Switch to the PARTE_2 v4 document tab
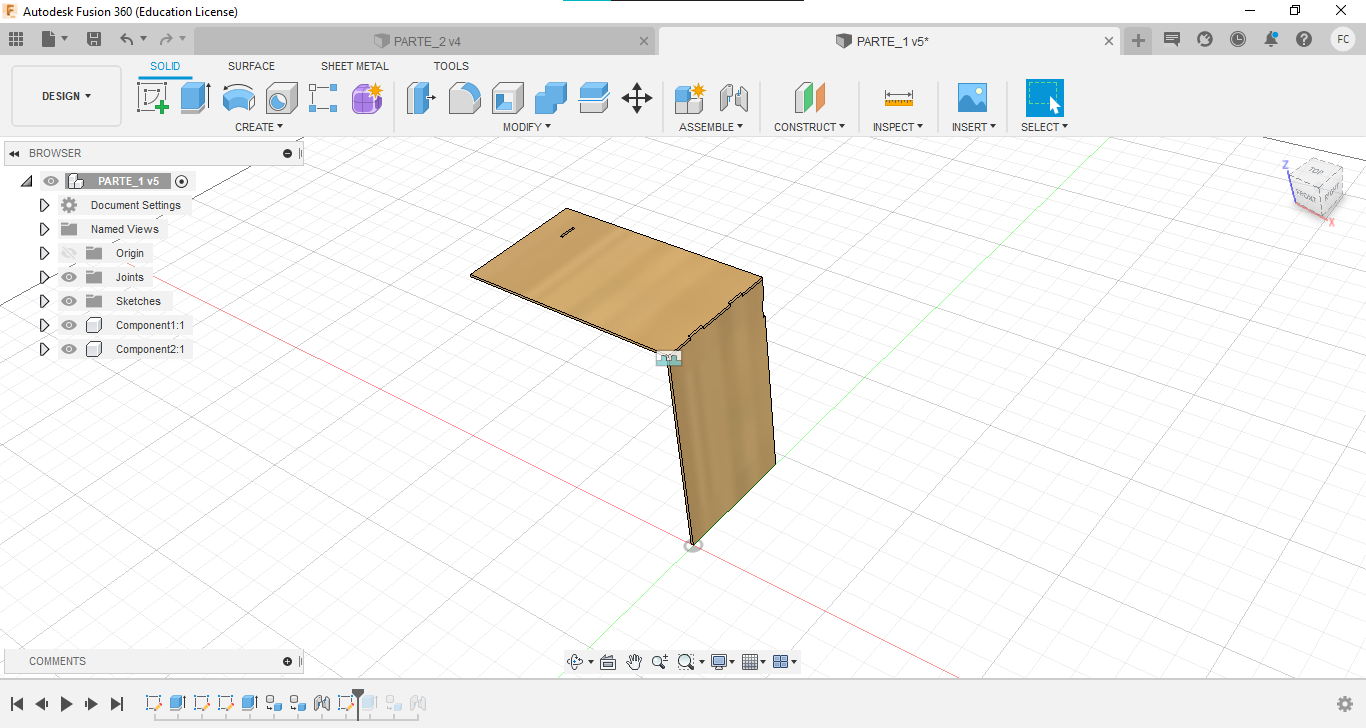 [x=425, y=41]
